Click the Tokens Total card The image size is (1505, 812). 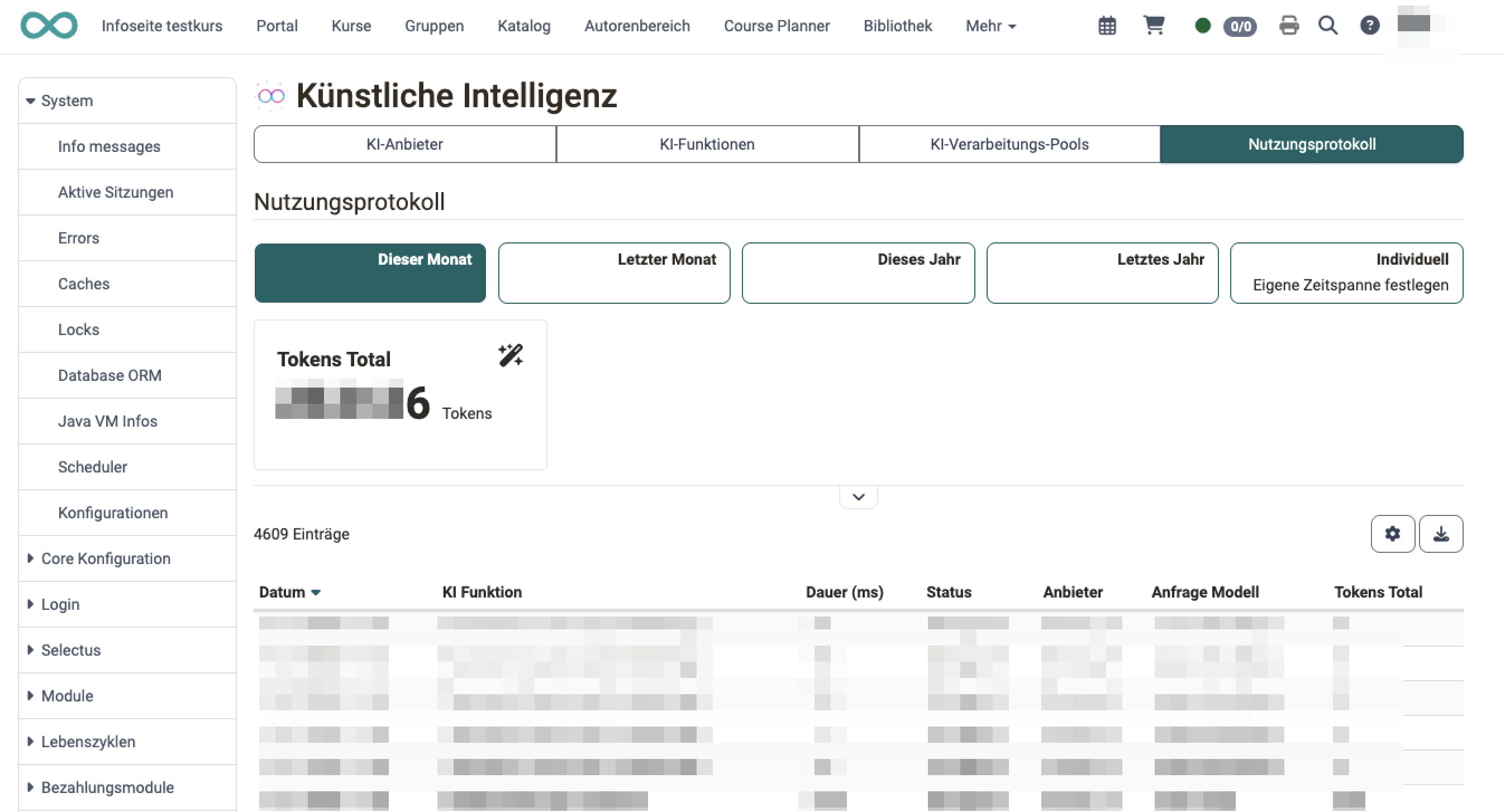400,394
